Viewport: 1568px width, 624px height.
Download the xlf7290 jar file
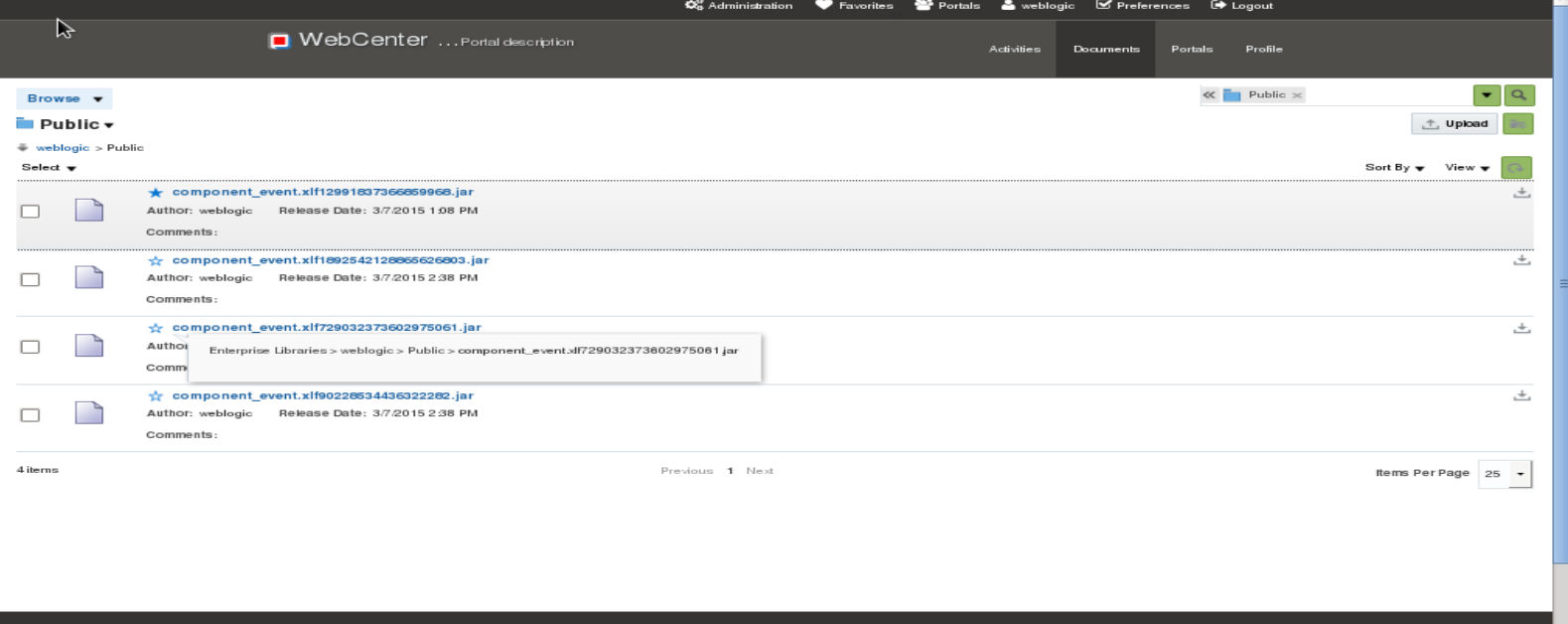click(1521, 328)
